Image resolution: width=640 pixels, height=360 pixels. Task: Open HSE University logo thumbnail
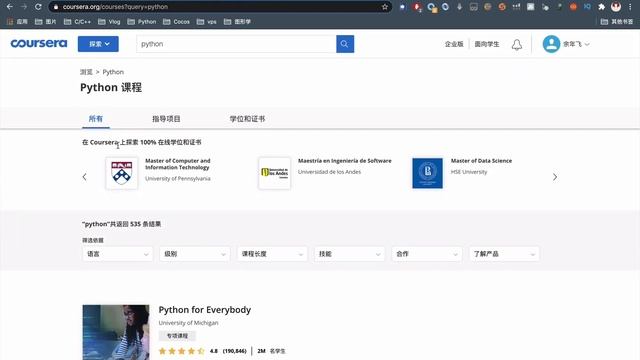tap(427, 173)
